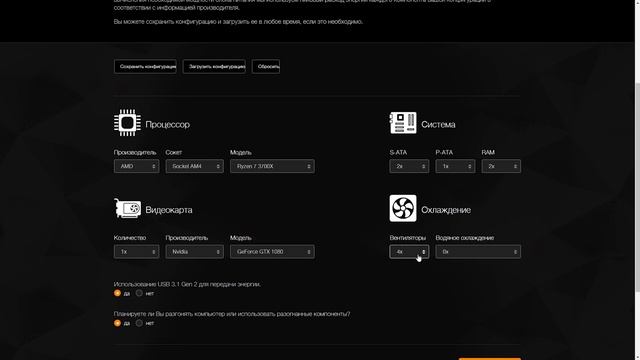
Task: Open the Socket AM4 dropdown
Action: pyautogui.click(x=195, y=166)
